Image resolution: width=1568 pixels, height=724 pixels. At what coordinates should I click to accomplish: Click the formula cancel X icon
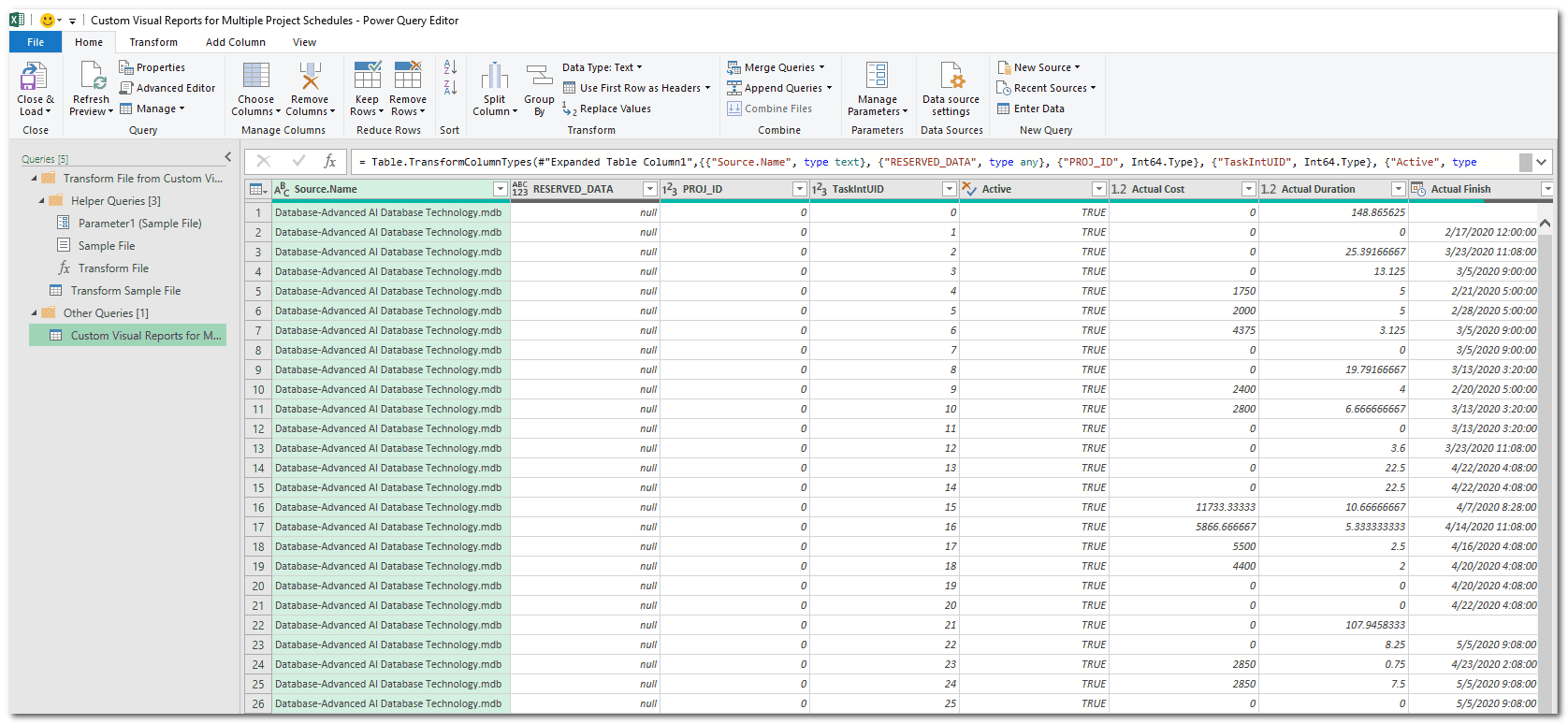pos(264,162)
